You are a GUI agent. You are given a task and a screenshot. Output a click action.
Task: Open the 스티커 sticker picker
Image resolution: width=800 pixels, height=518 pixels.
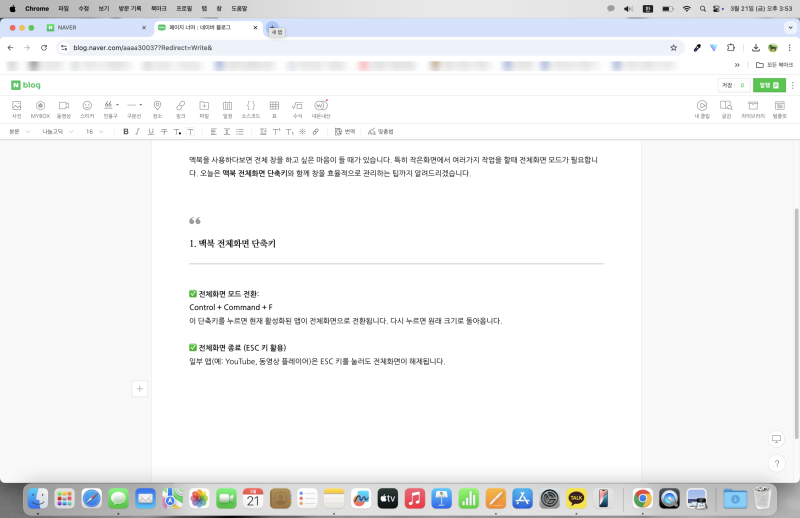click(x=87, y=109)
